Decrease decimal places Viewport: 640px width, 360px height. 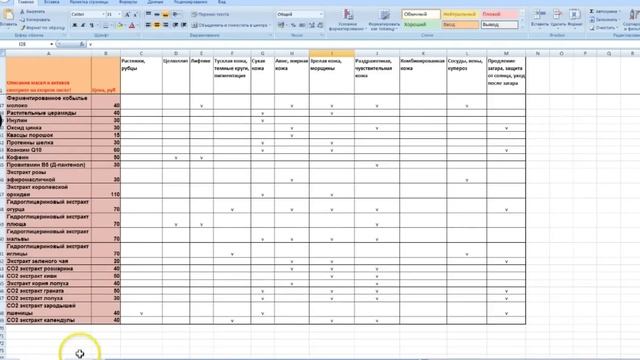pos(320,25)
